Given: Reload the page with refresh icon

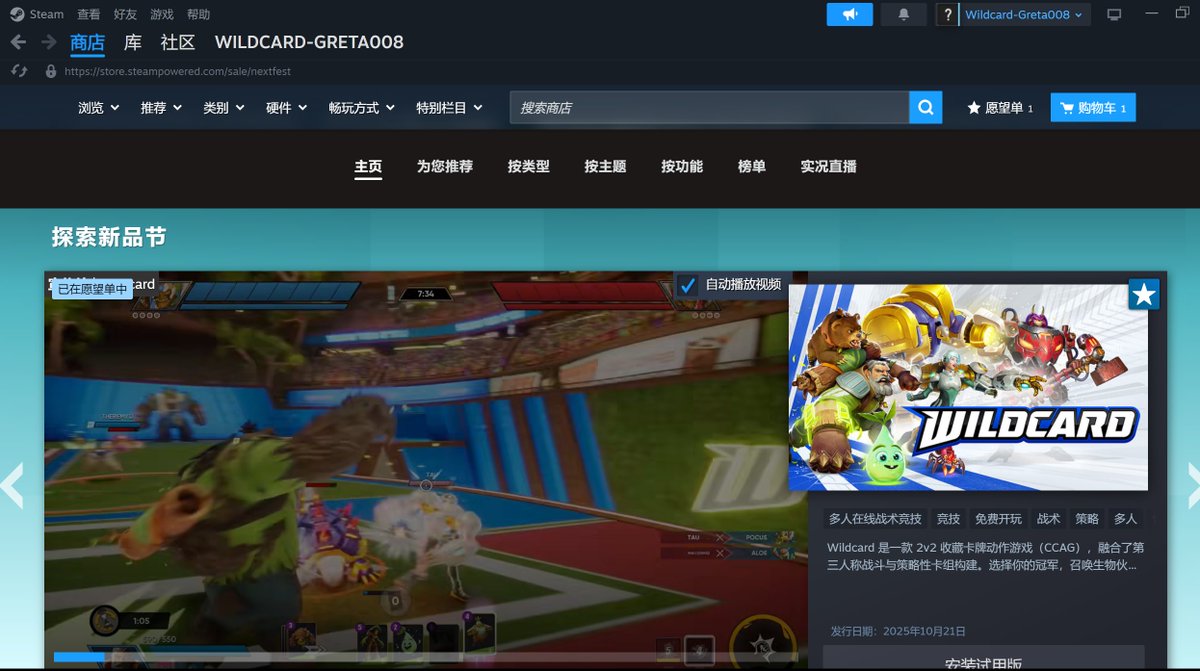Looking at the screenshot, I should (x=19, y=71).
